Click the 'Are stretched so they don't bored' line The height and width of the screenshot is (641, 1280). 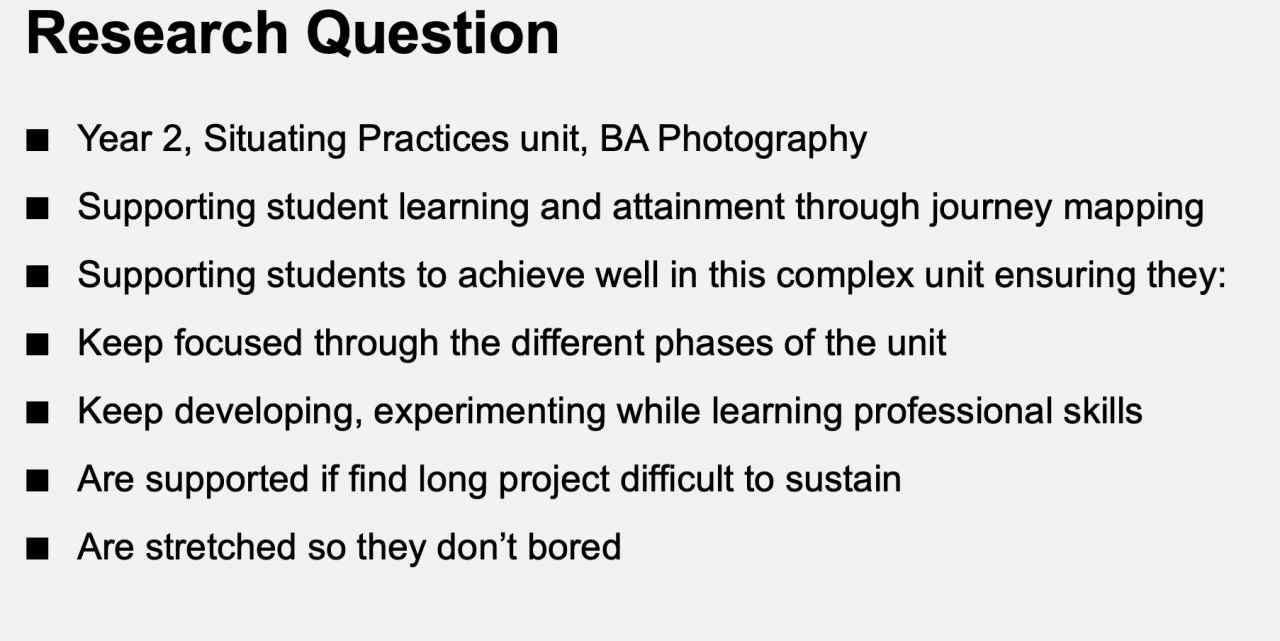click(x=350, y=547)
